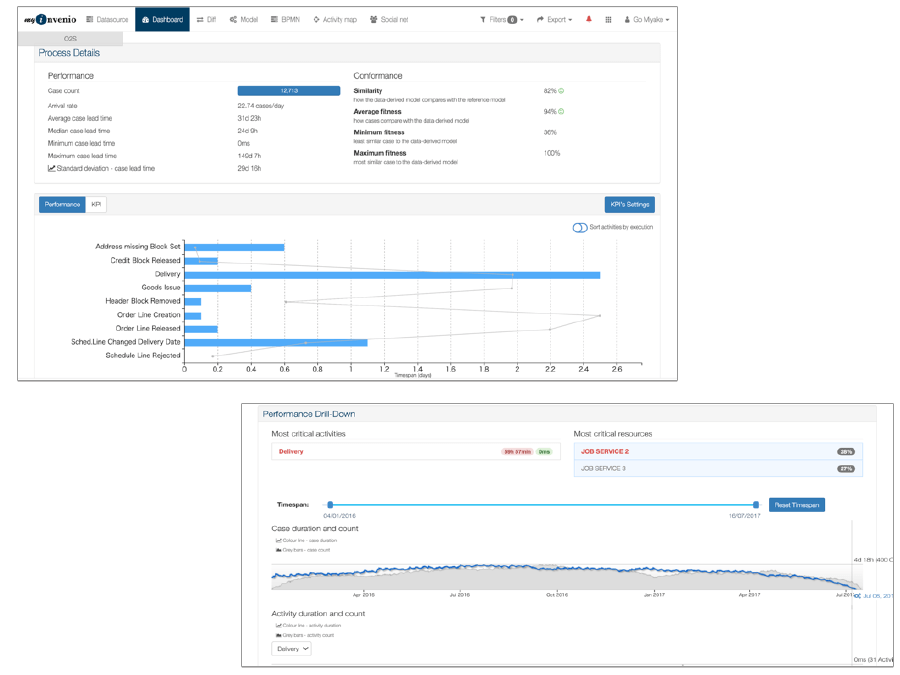Click the Average fitness smiley icon
Viewport: 900px width, 675px height.
pos(561,112)
